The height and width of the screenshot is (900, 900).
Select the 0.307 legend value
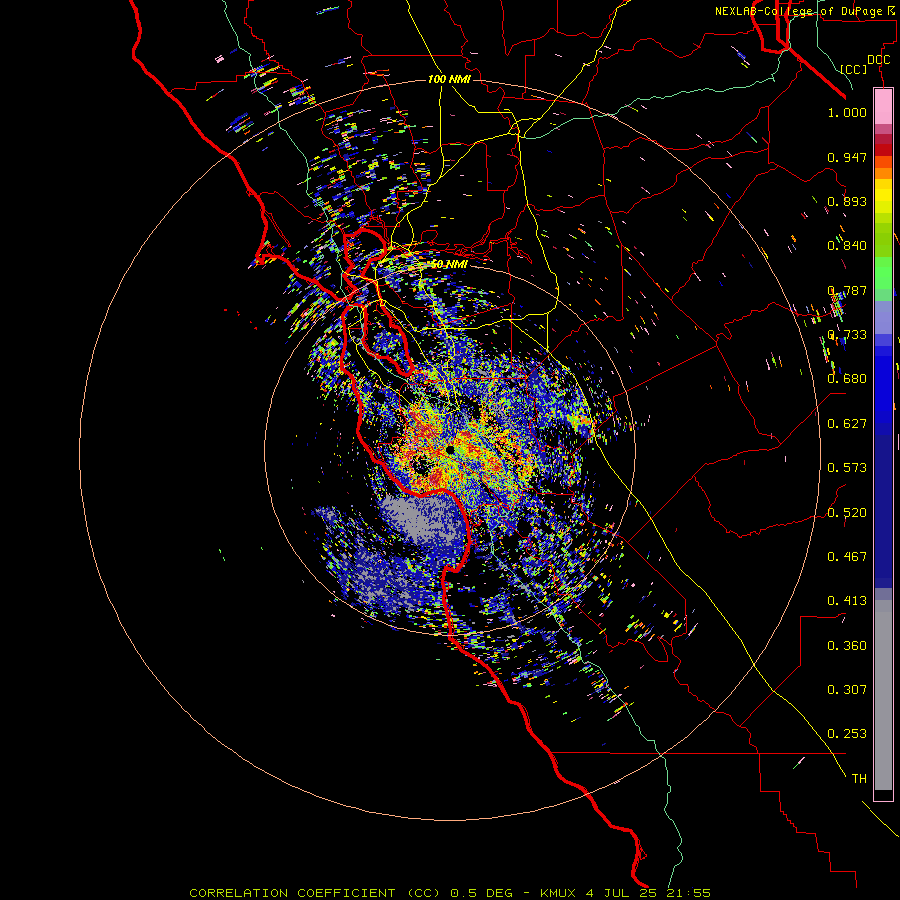[847, 690]
